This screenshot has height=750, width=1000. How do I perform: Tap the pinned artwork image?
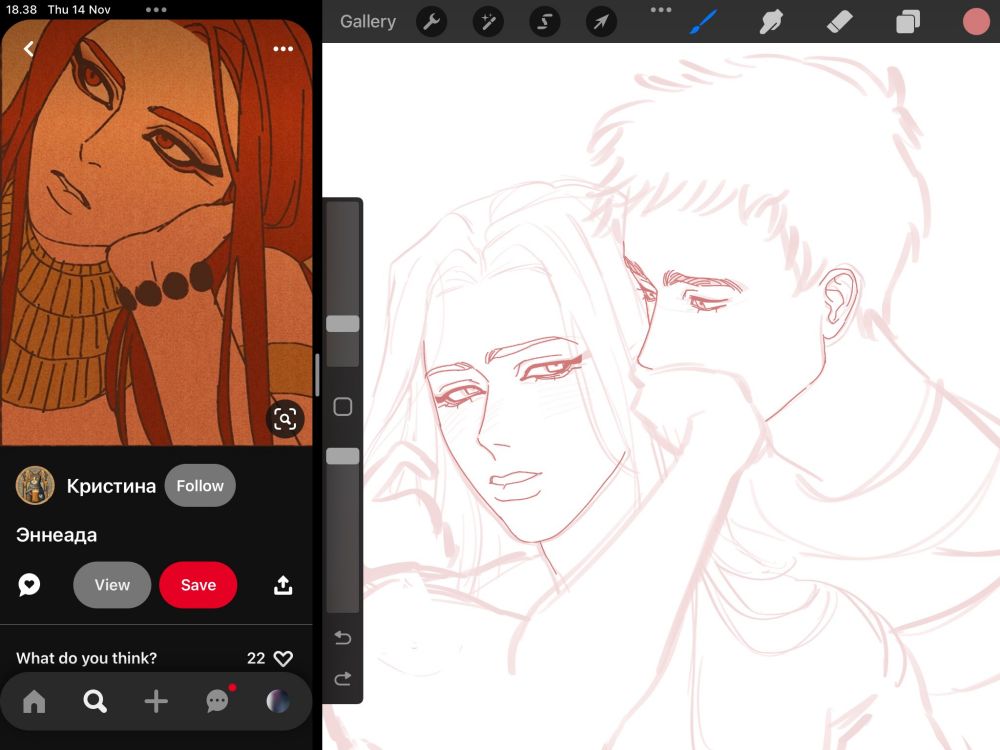156,232
